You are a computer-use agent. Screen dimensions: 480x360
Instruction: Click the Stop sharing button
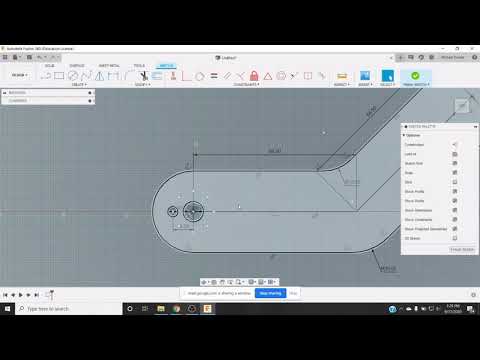[x=270, y=293]
